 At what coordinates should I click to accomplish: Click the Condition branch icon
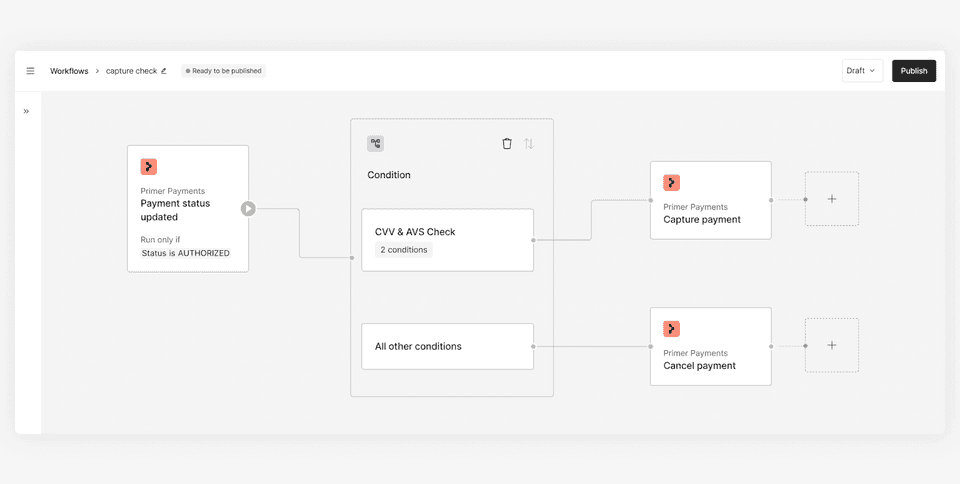tap(375, 144)
